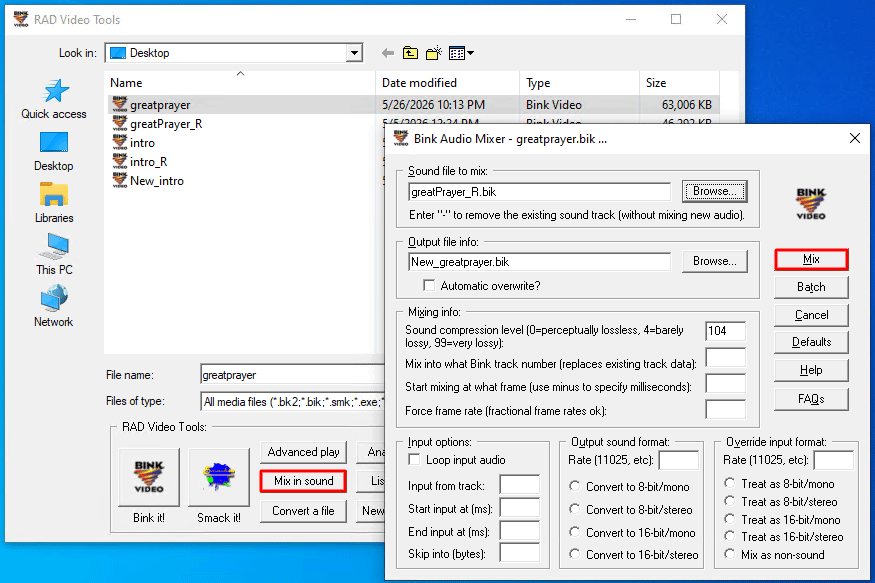Viewport: 875px width, 583px height.
Task: Cancel the Bink Audio Mixer dialog
Action: pyautogui.click(x=811, y=315)
